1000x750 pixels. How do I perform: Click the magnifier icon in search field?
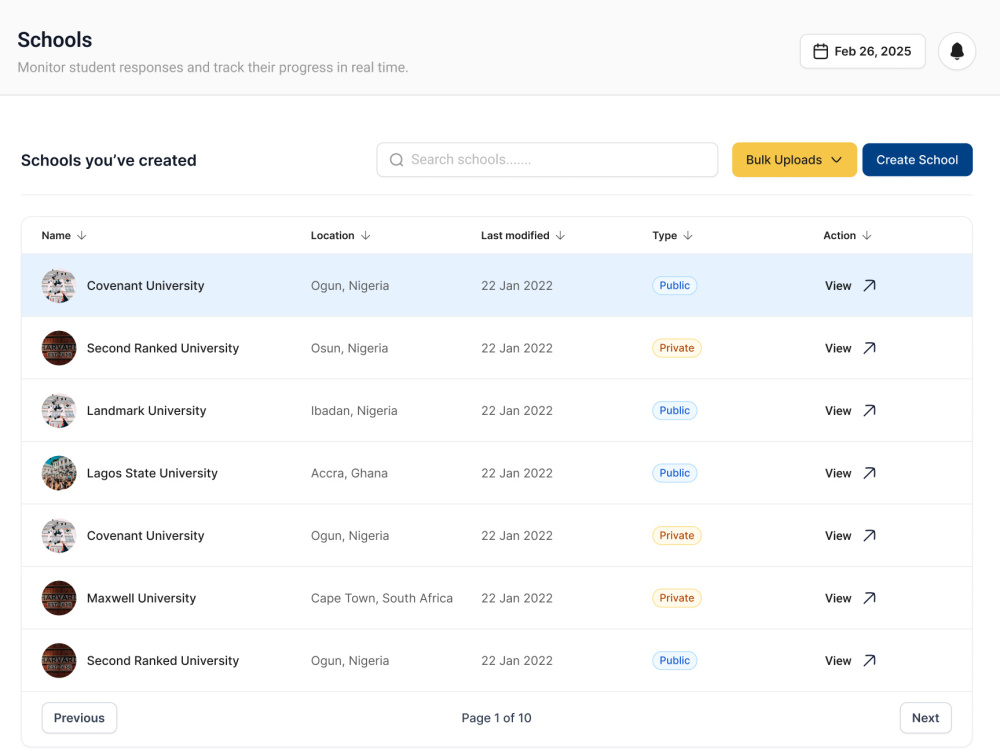pos(397,159)
